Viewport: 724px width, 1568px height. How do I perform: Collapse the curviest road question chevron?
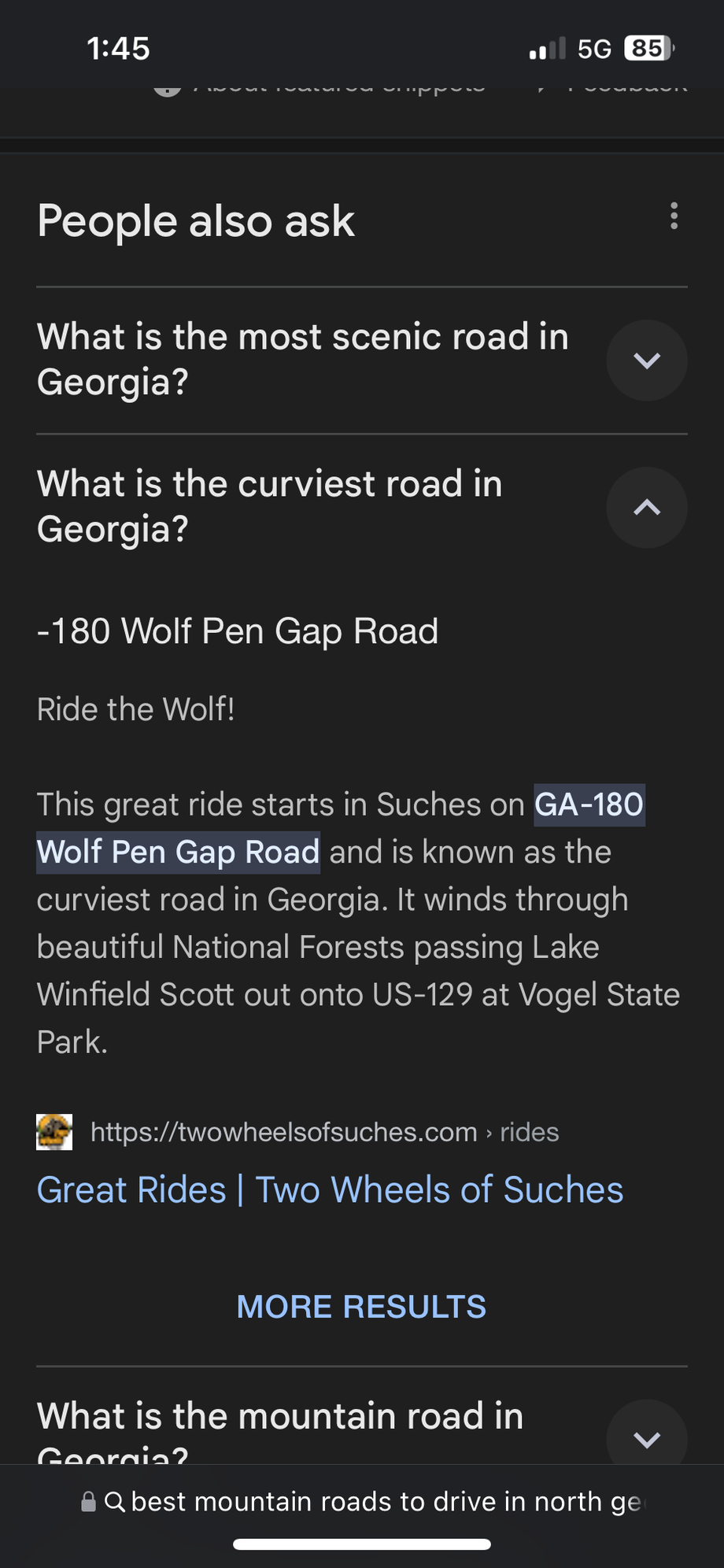tap(647, 508)
